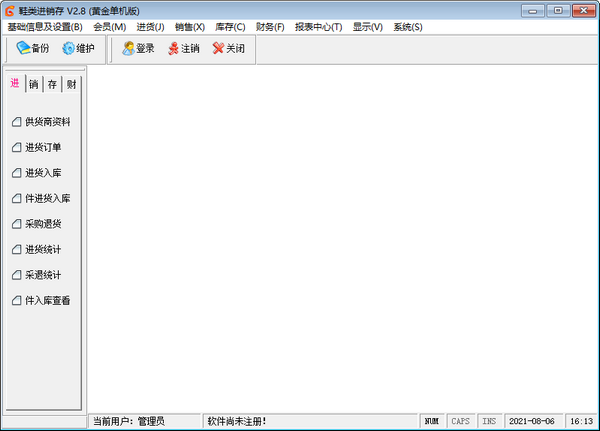Open 采退统计 return statistics link
Viewport: 600px width, 431px height.
(43, 275)
